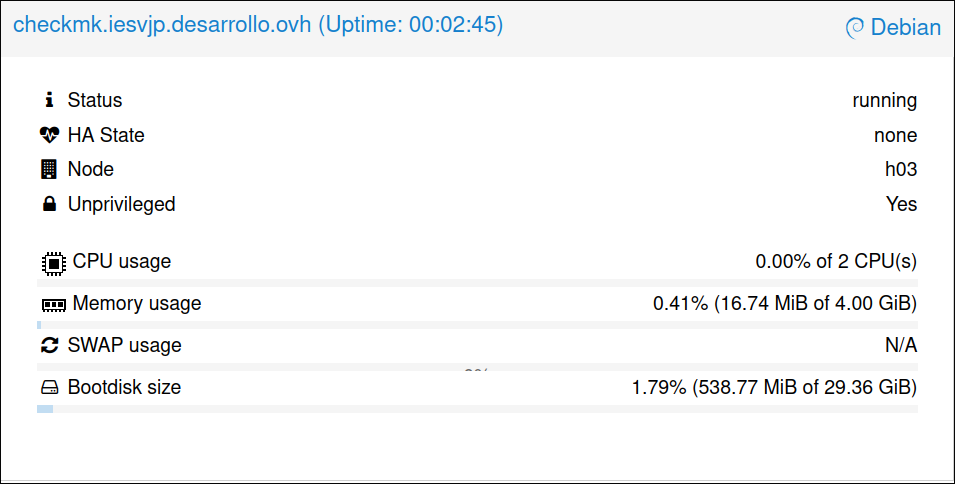Click the Bootdisk size progress bar

coord(477,408)
